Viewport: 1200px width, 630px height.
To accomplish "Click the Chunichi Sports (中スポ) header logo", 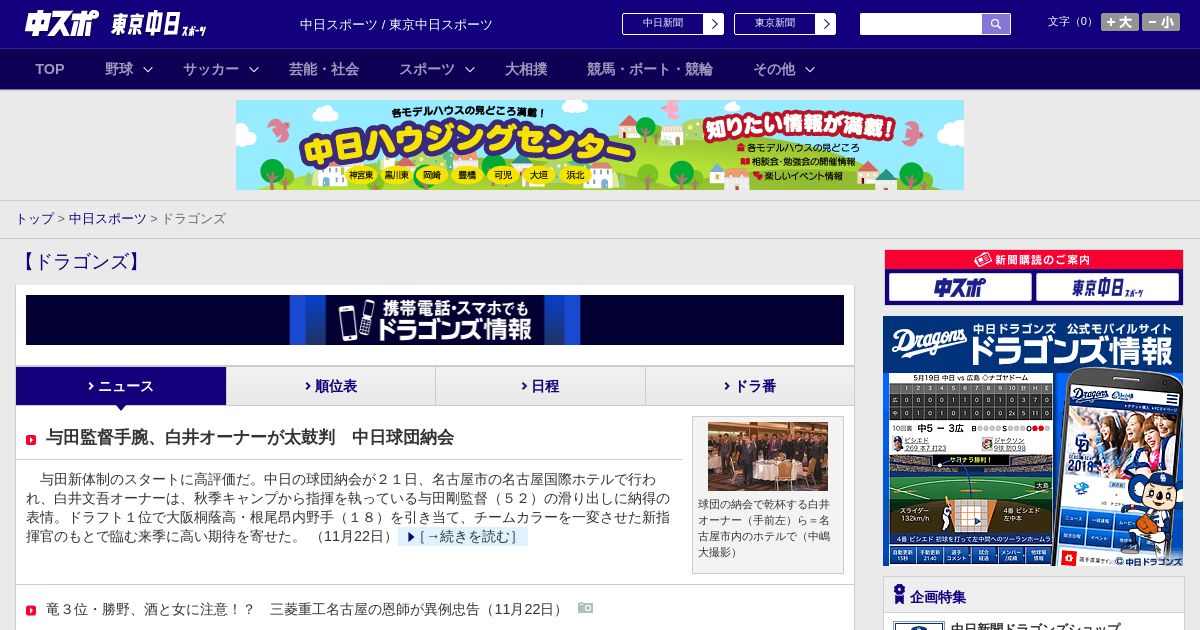I will tap(62, 23).
